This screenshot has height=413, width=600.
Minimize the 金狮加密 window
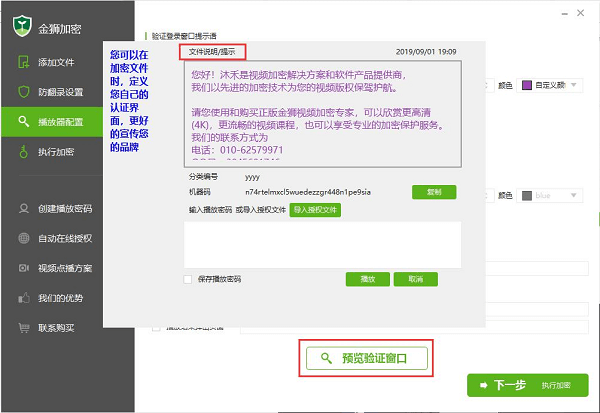[564, 14]
